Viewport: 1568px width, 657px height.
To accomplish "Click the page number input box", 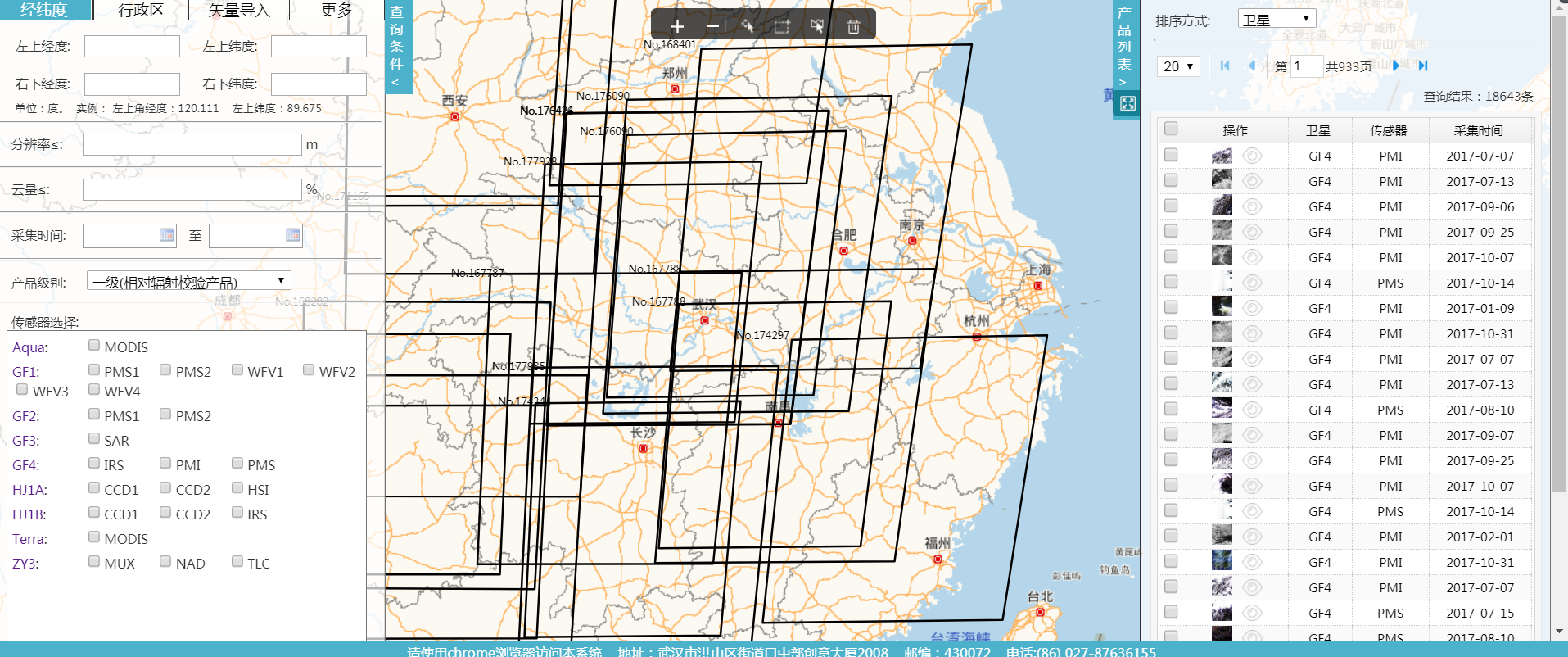I will click(1308, 66).
